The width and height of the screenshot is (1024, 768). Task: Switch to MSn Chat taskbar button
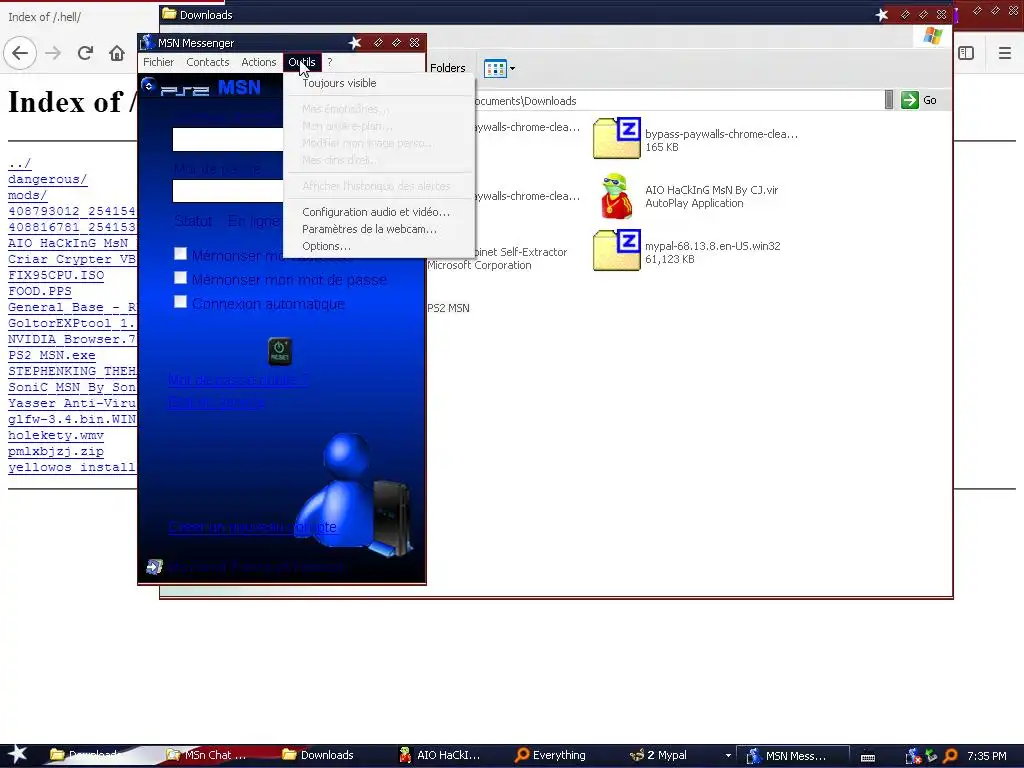[206, 755]
